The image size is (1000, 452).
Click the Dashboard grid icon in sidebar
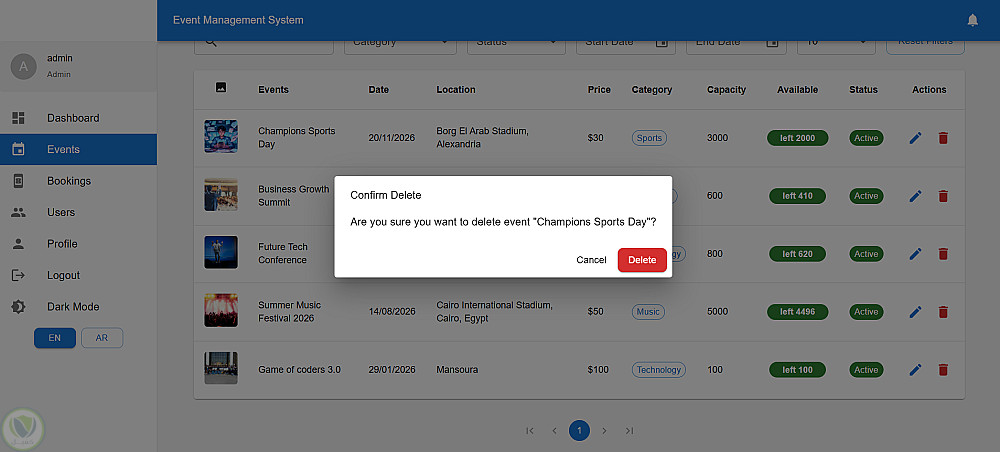point(18,118)
